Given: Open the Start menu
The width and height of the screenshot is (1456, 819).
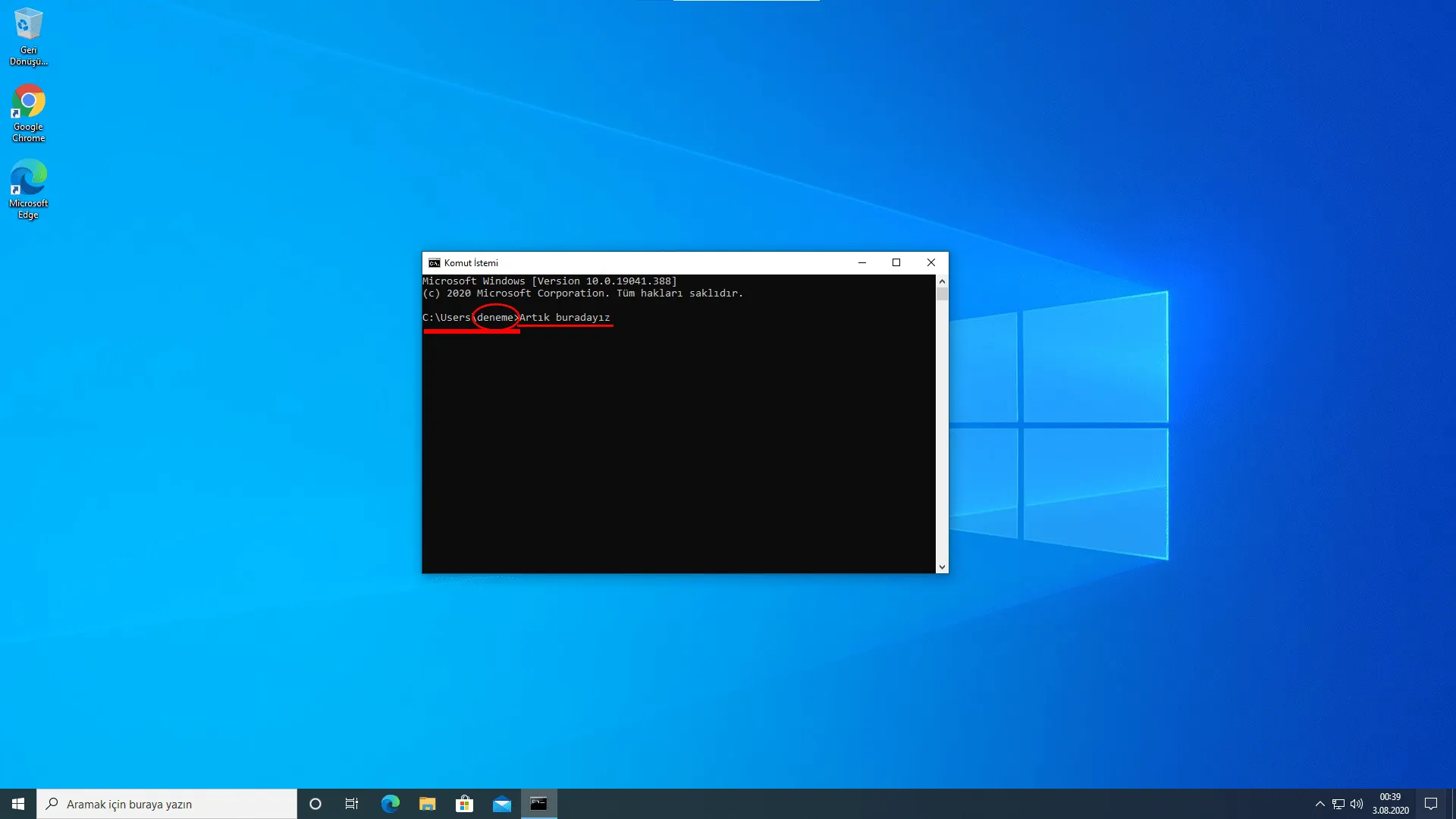Looking at the screenshot, I should click(17, 803).
